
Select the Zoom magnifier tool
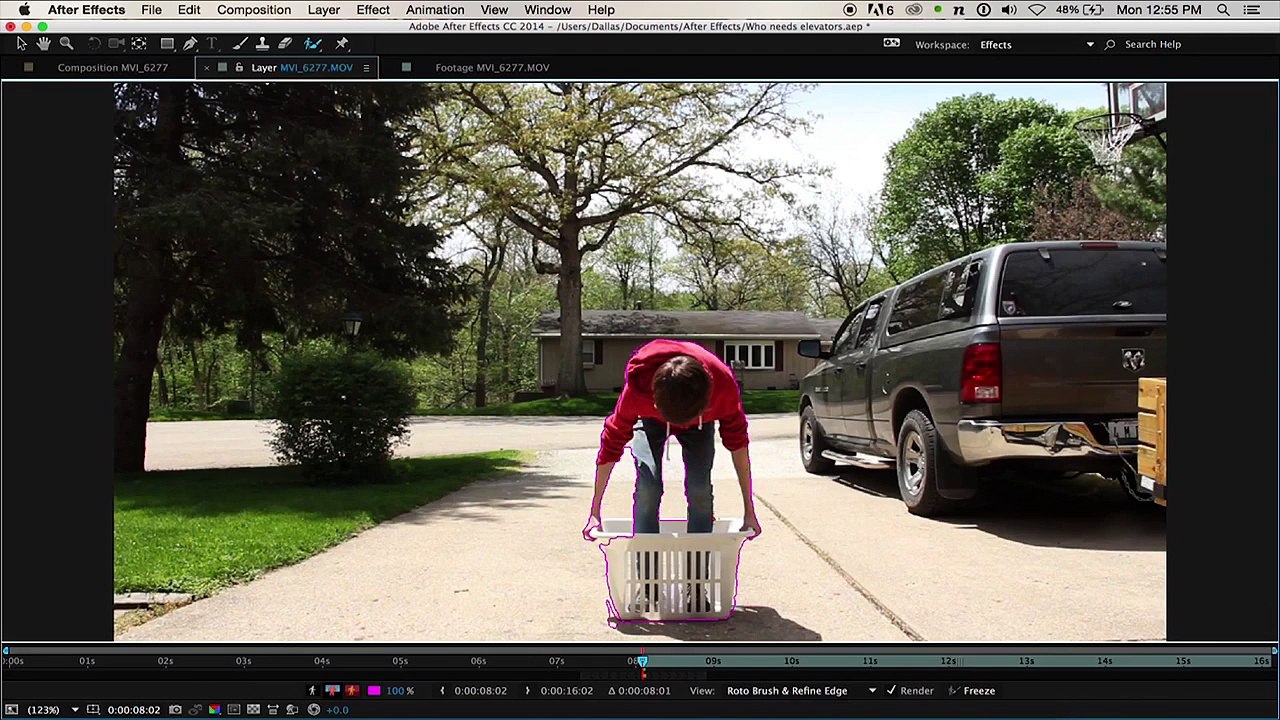pyautogui.click(x=67, y=44)
